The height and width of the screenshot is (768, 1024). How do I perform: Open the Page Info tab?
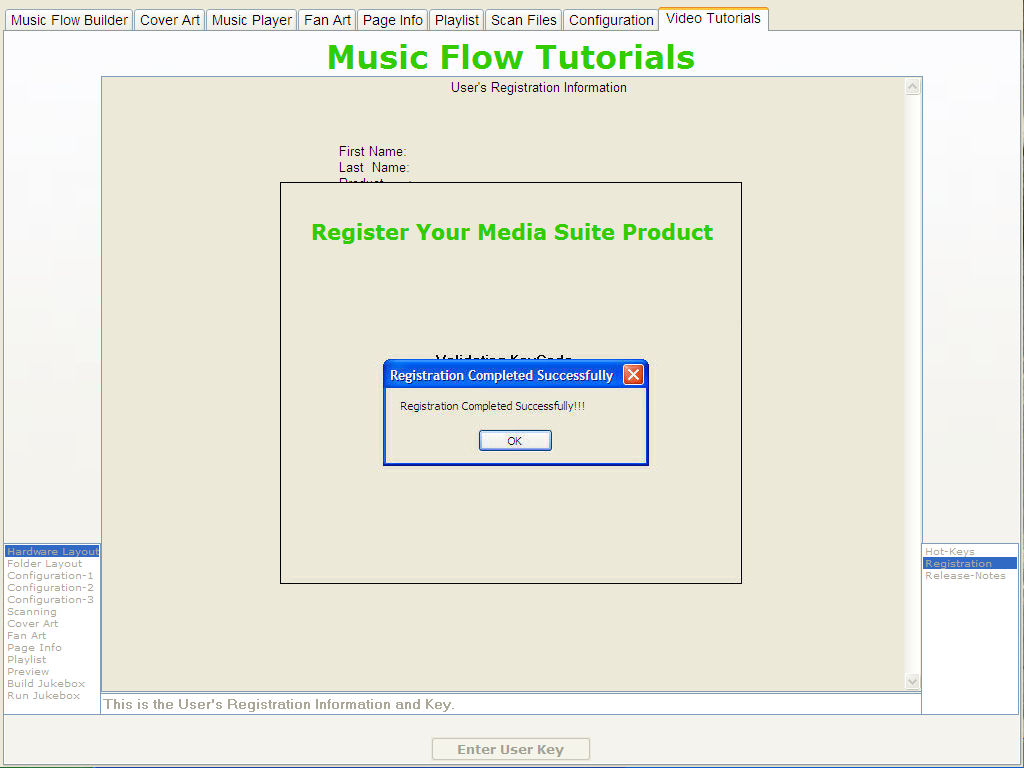392,20
